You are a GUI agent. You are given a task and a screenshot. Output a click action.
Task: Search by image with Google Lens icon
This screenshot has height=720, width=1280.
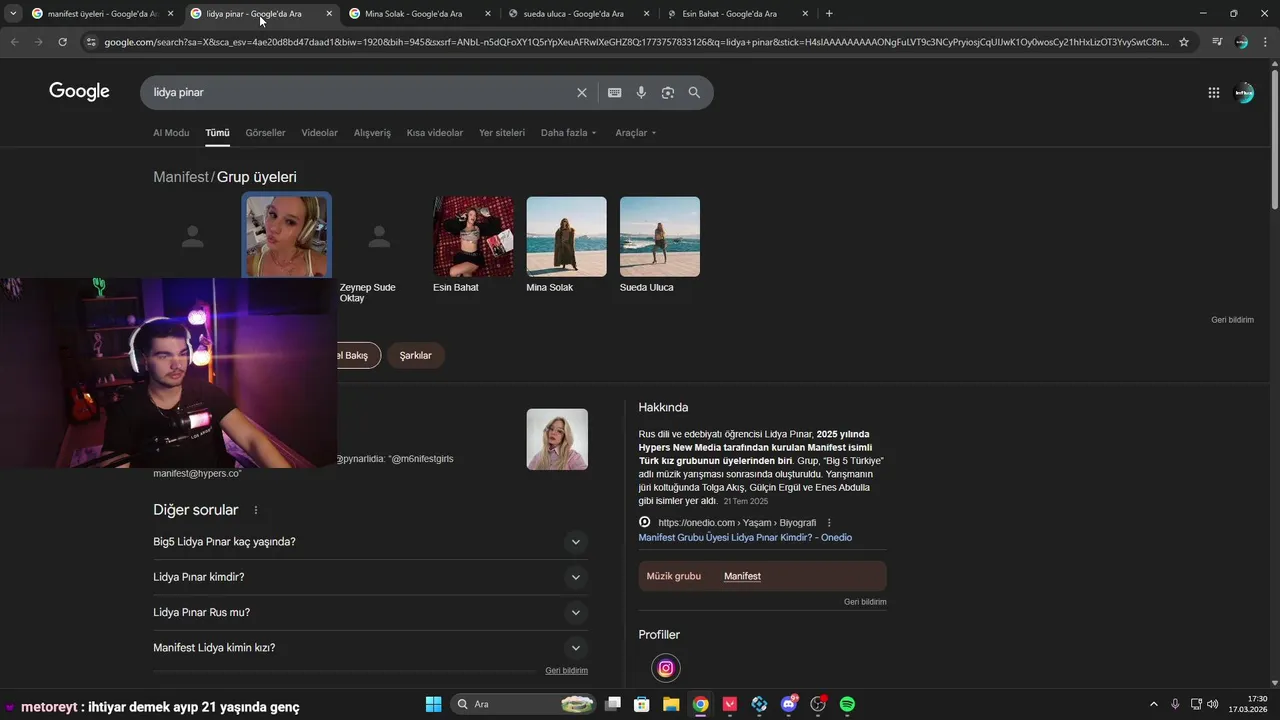pos(667,92)
